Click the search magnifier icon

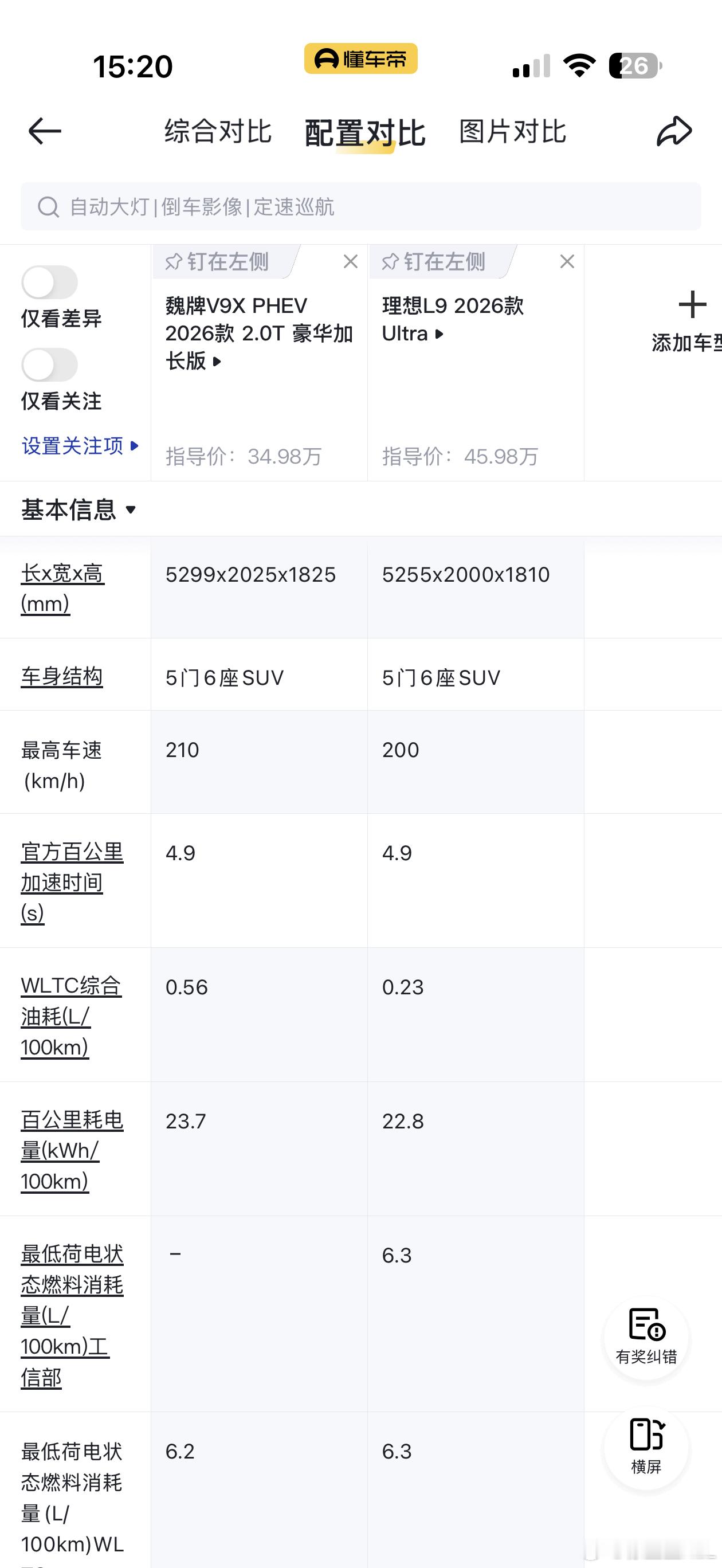[x=48, y=207]
